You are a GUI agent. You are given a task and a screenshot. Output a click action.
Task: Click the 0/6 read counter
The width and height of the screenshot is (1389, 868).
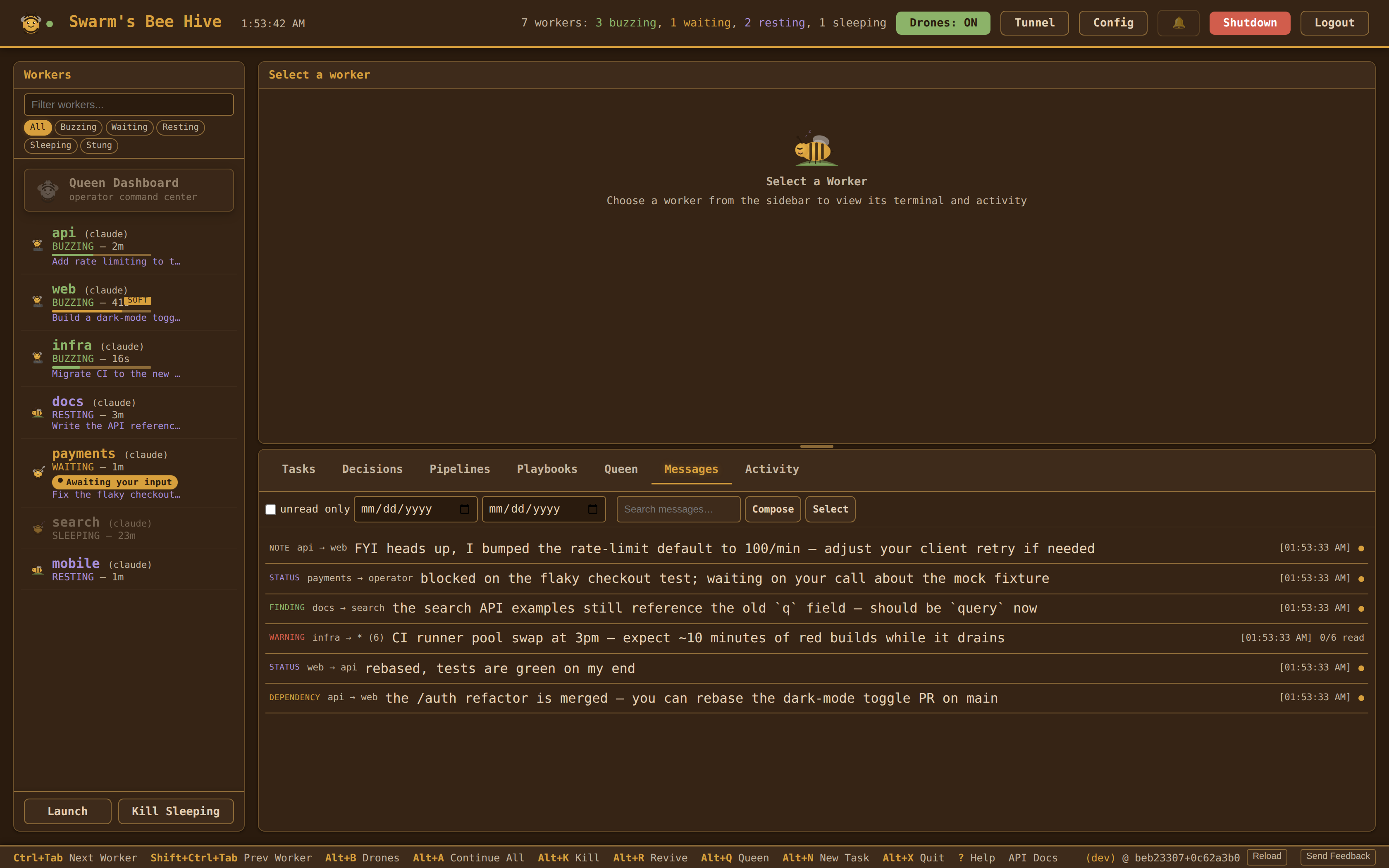(x=1341, y=638)
